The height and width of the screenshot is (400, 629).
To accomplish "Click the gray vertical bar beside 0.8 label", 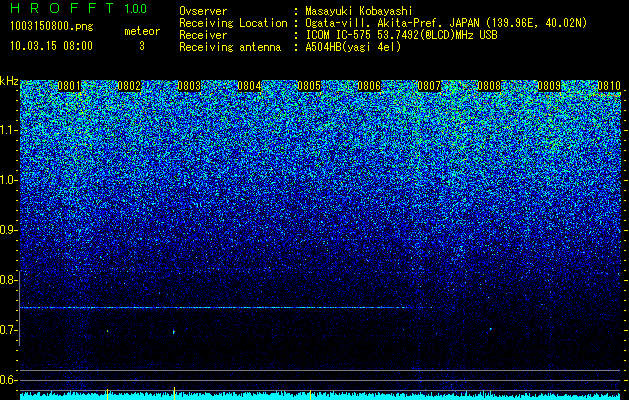I will (19, 308).
